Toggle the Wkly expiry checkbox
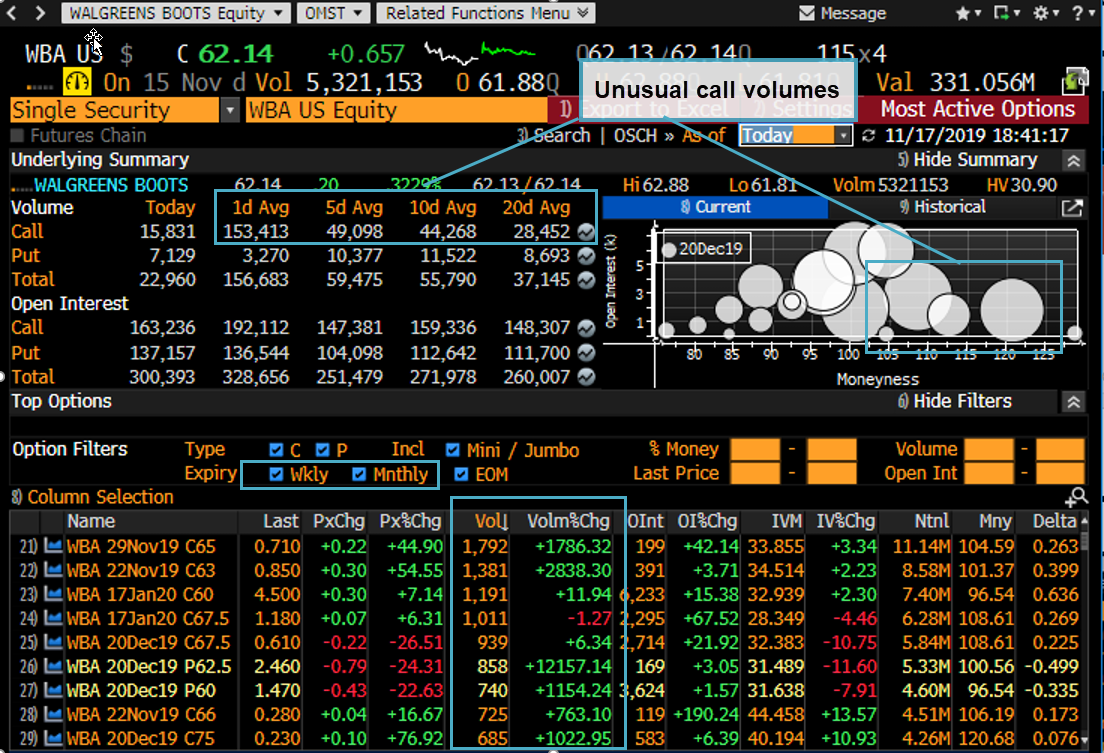This screenshot has height=753, width=1104. [276, 474]
